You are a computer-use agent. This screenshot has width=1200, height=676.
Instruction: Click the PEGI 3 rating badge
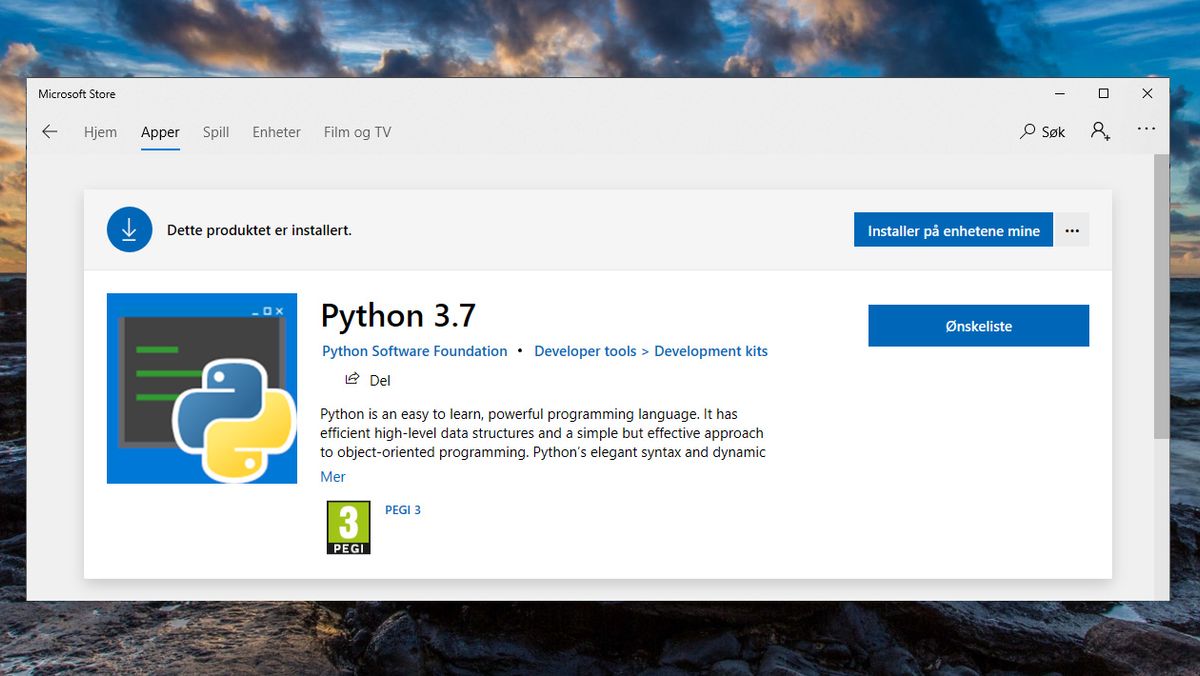(348, 527)
